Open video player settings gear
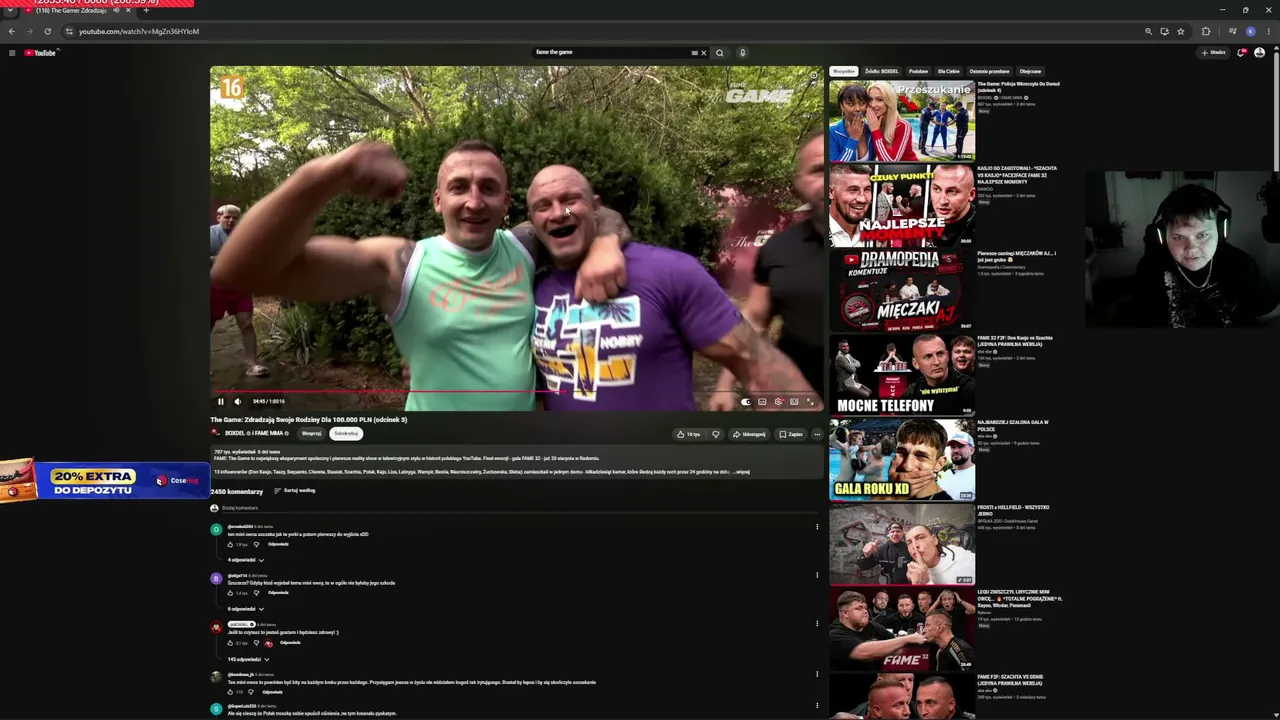 (x=778, y=402)
